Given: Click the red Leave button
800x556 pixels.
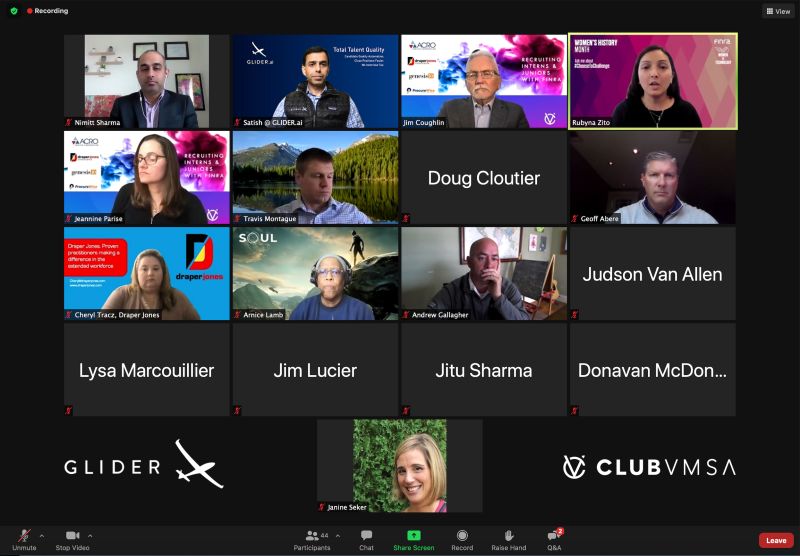Looking at the screenshot, I should [x=776, y=540].
